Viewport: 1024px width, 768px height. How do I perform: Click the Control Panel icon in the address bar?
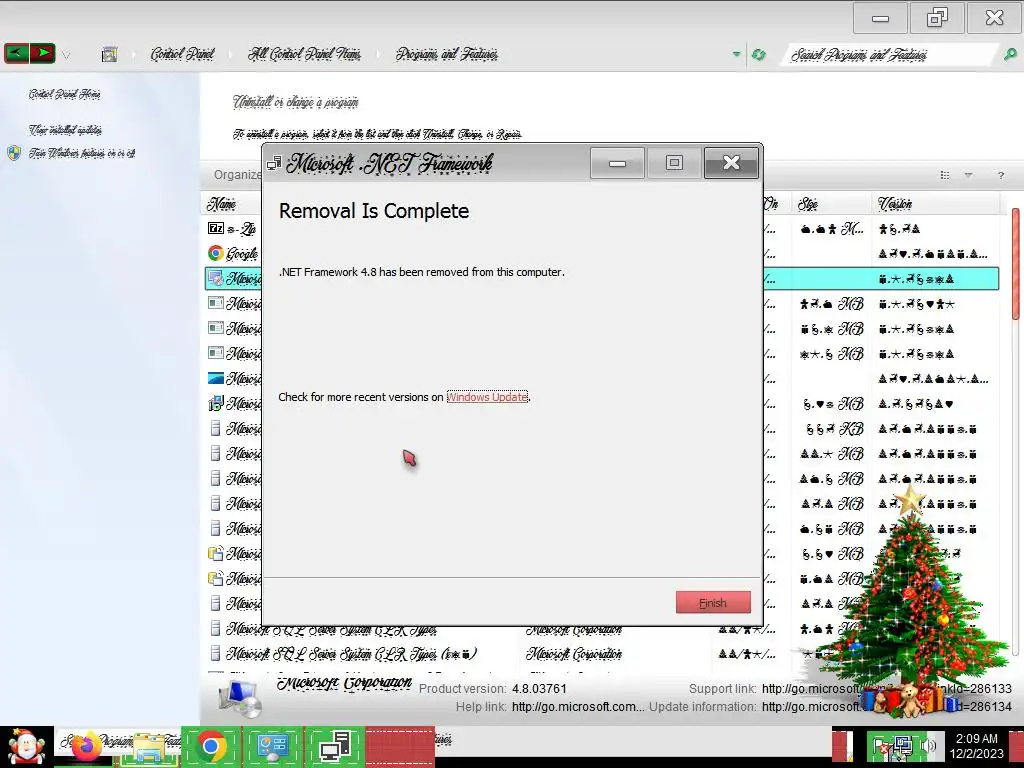110,54
